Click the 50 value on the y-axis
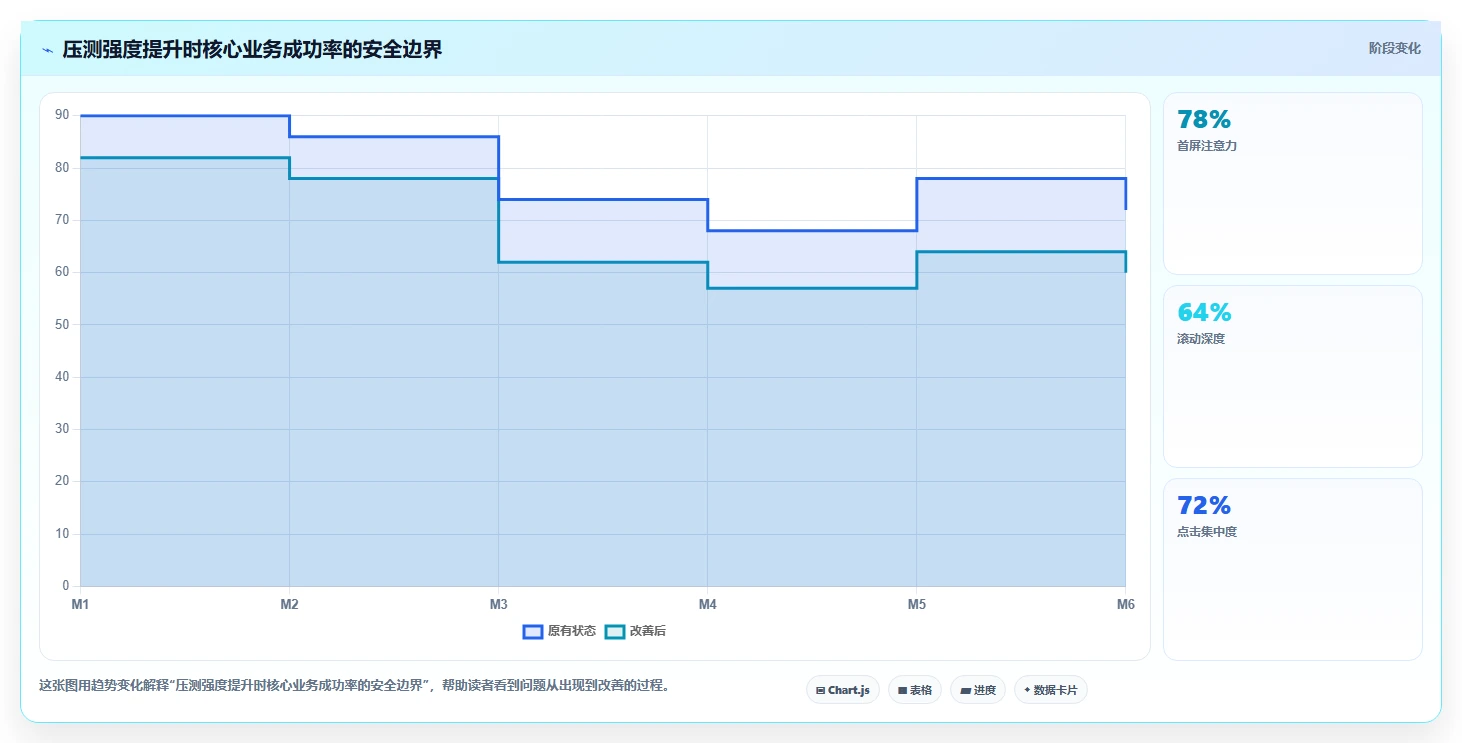The image size is (1462, 743). point(62,324)
